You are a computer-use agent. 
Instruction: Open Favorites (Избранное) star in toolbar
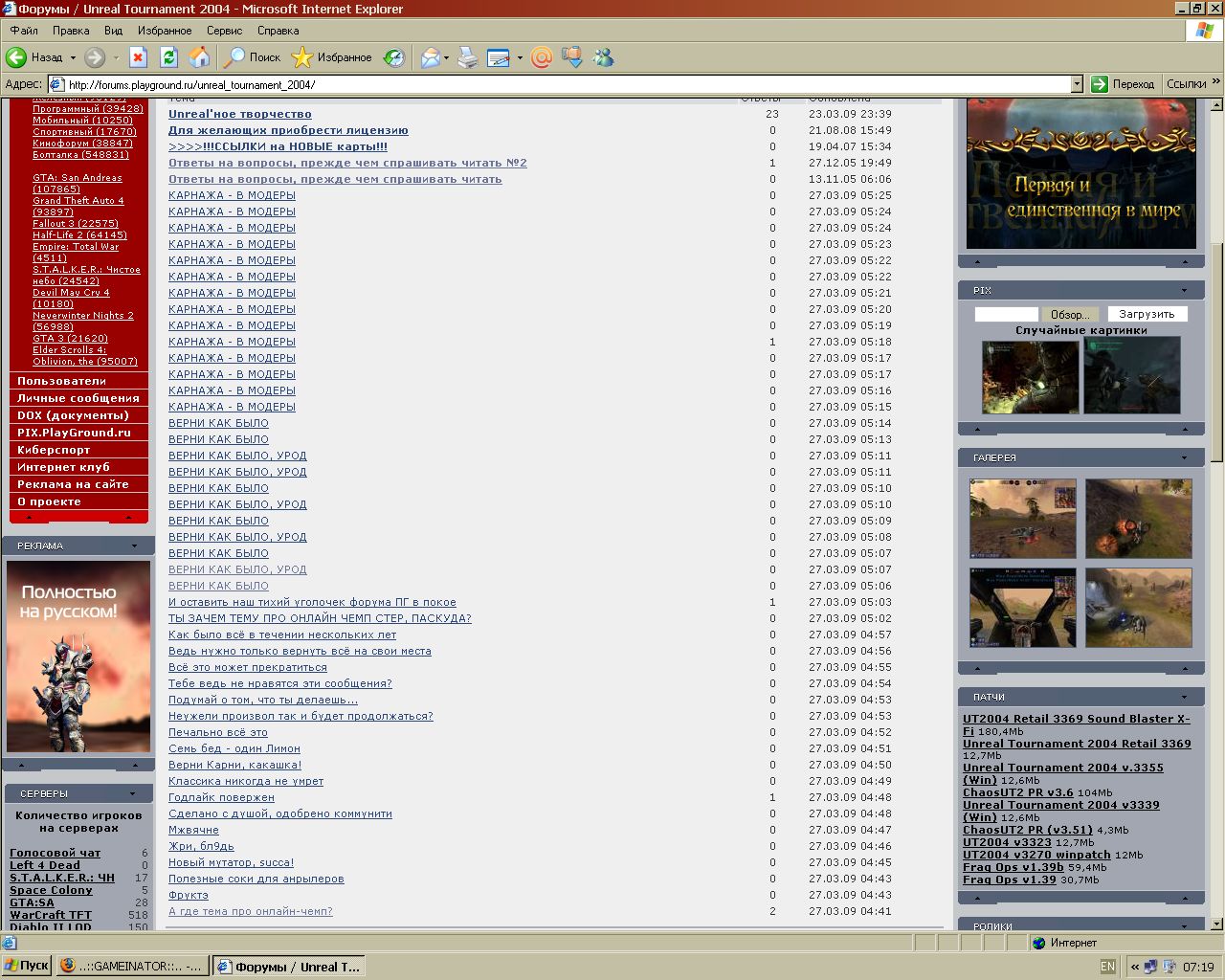click(302, 57)
